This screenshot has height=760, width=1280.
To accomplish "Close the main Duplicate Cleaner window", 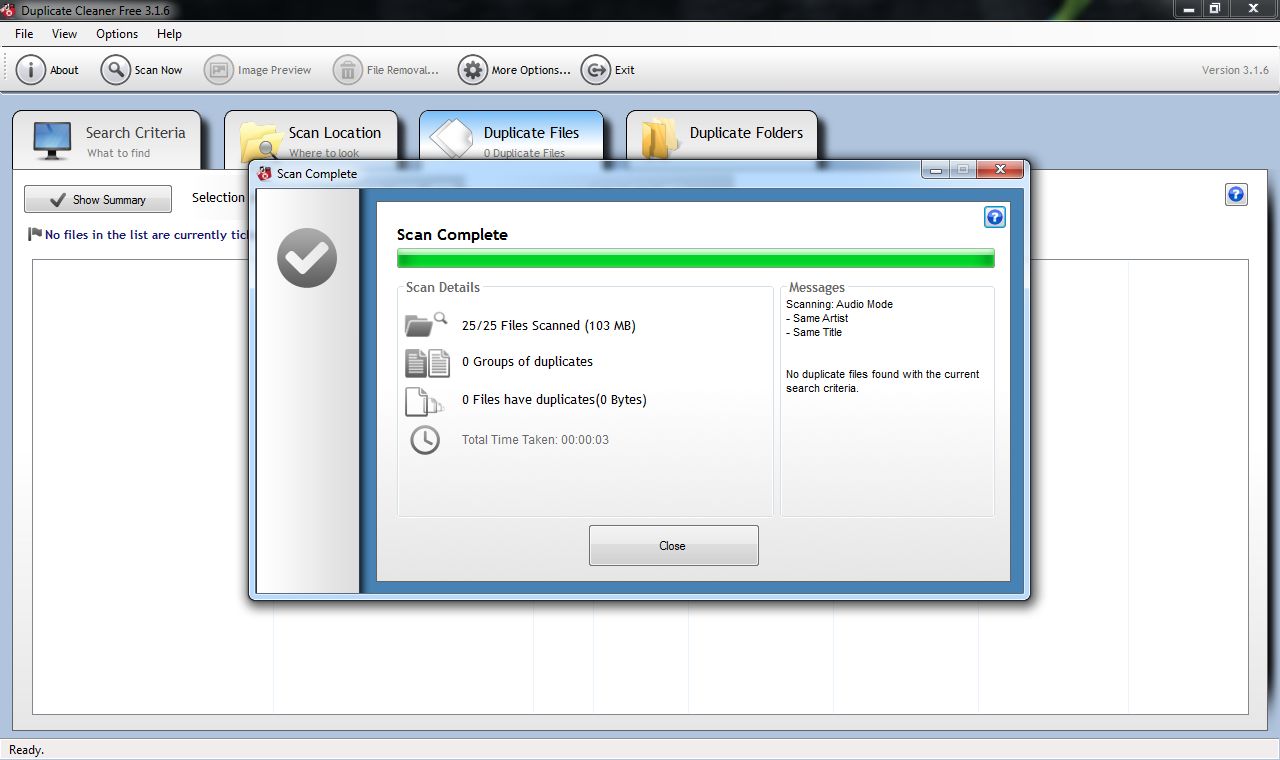I will click(1255, 9).
